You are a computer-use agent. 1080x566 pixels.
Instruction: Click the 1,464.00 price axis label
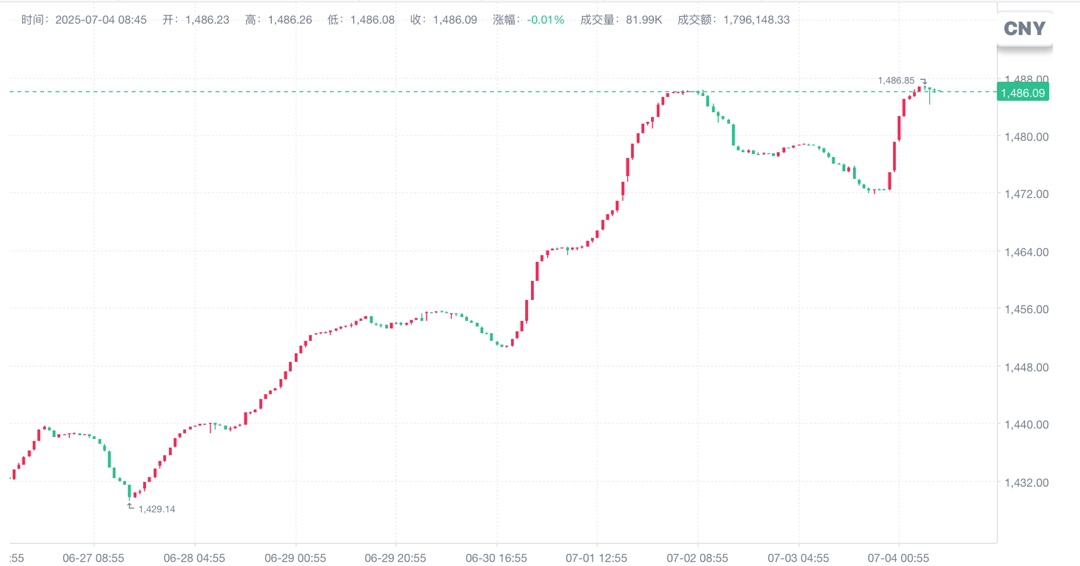click(x=1027, y=252)
